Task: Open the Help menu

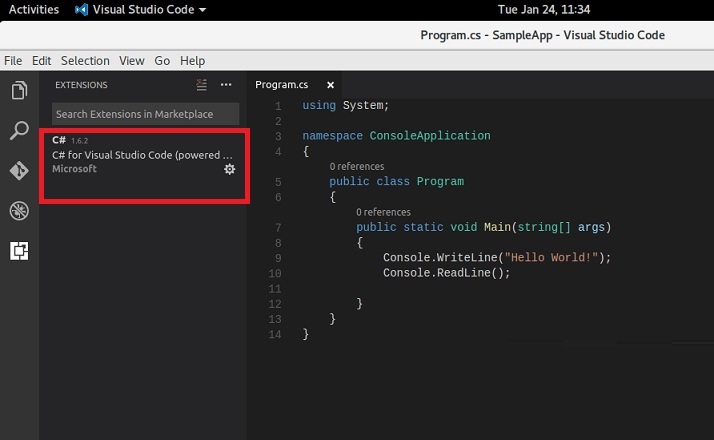Action: coord(192,61)
